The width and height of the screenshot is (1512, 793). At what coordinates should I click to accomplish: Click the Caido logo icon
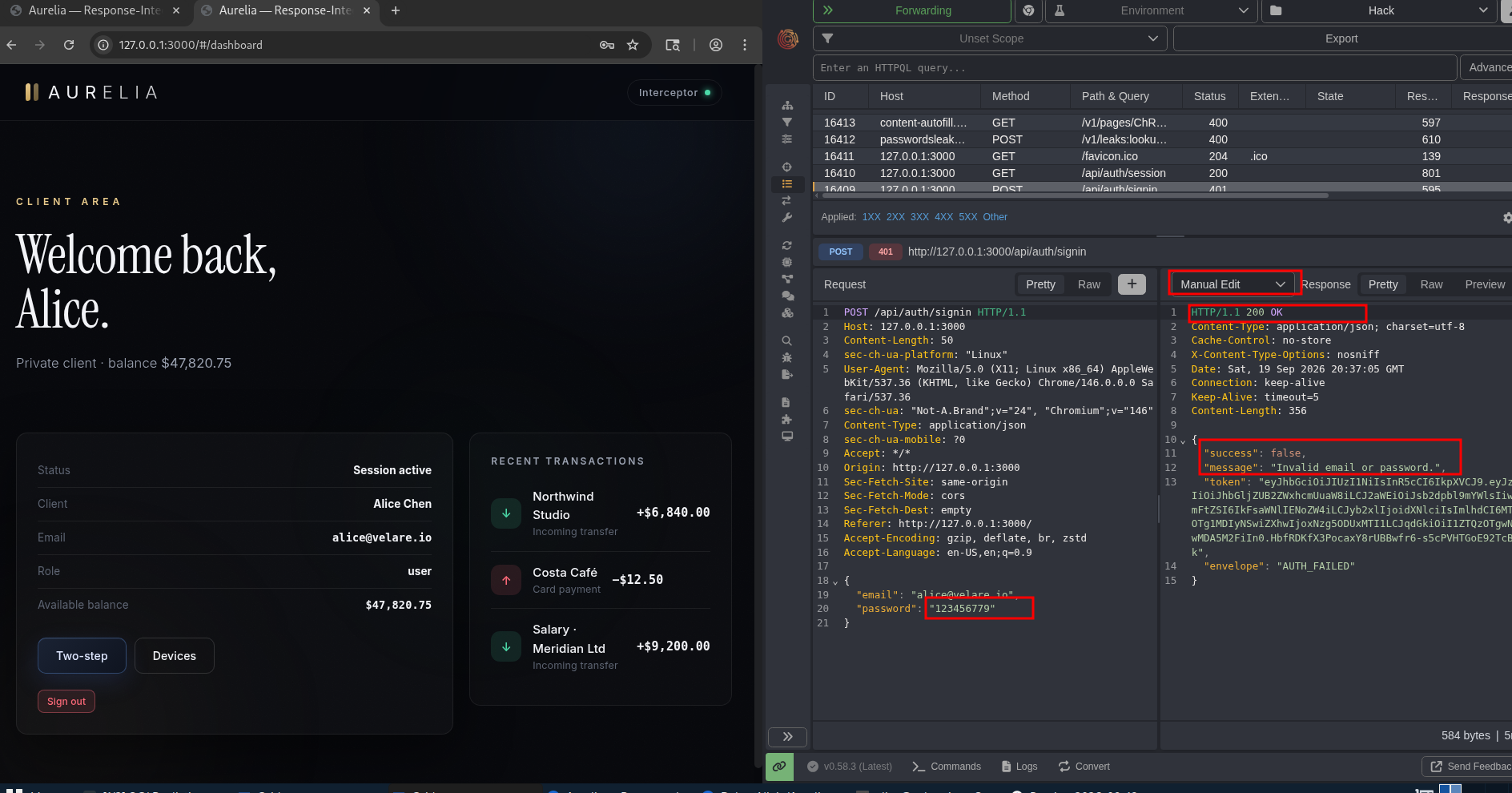point(788,38)
